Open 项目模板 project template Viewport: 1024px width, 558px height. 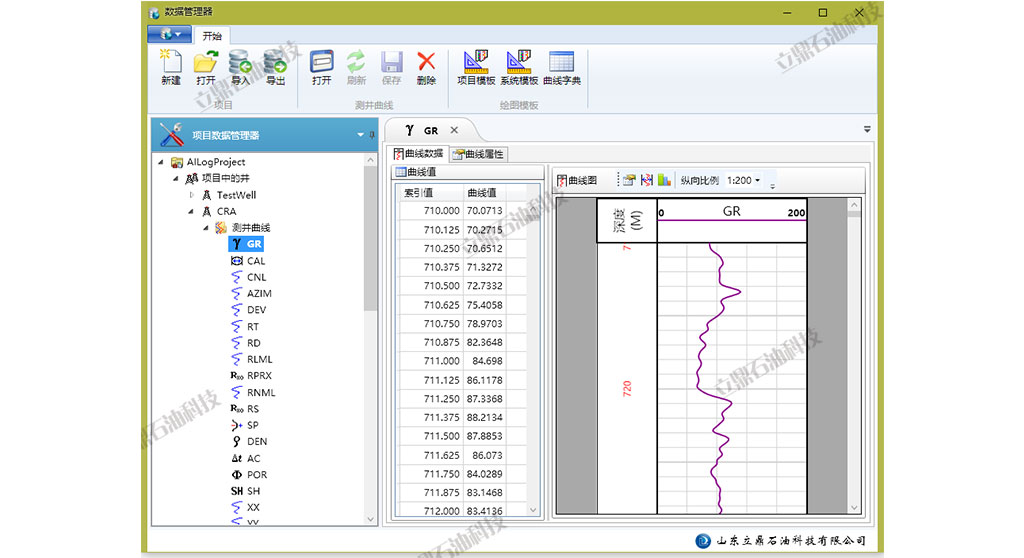(x=476, y=68)
